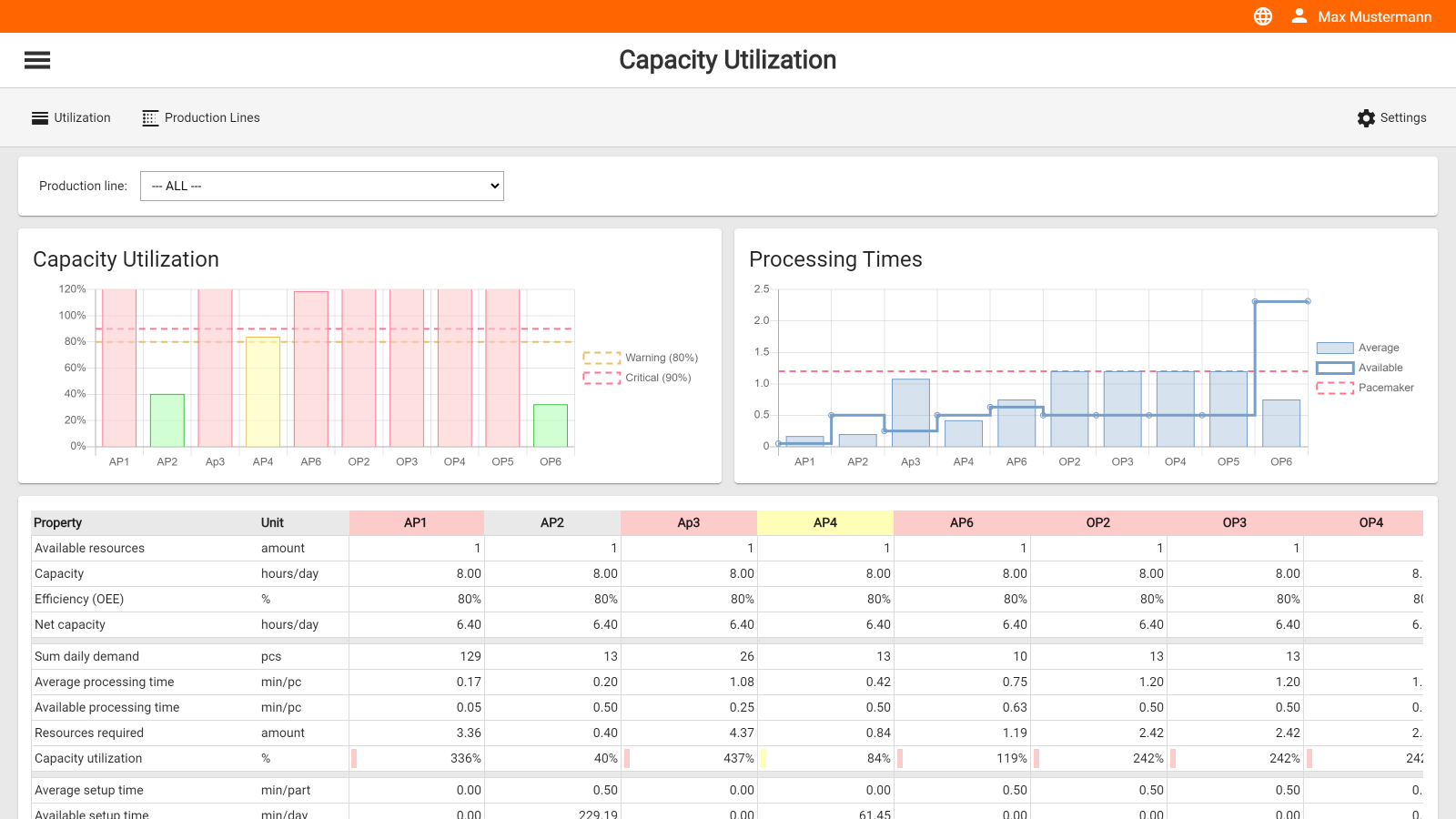1456x819 pixels.
Task: Click the Production Lines list icon
Action: (x=150, y=118)
